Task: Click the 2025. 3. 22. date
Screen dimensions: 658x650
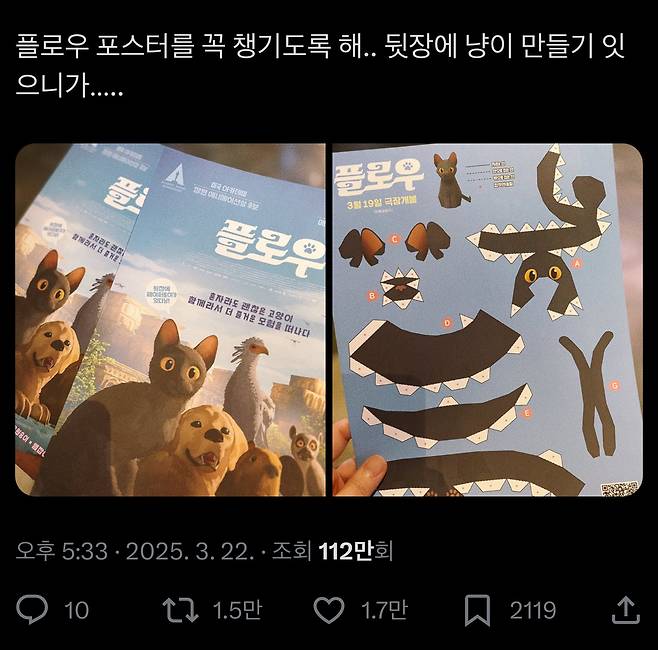Action: click(x=190, y=551)
